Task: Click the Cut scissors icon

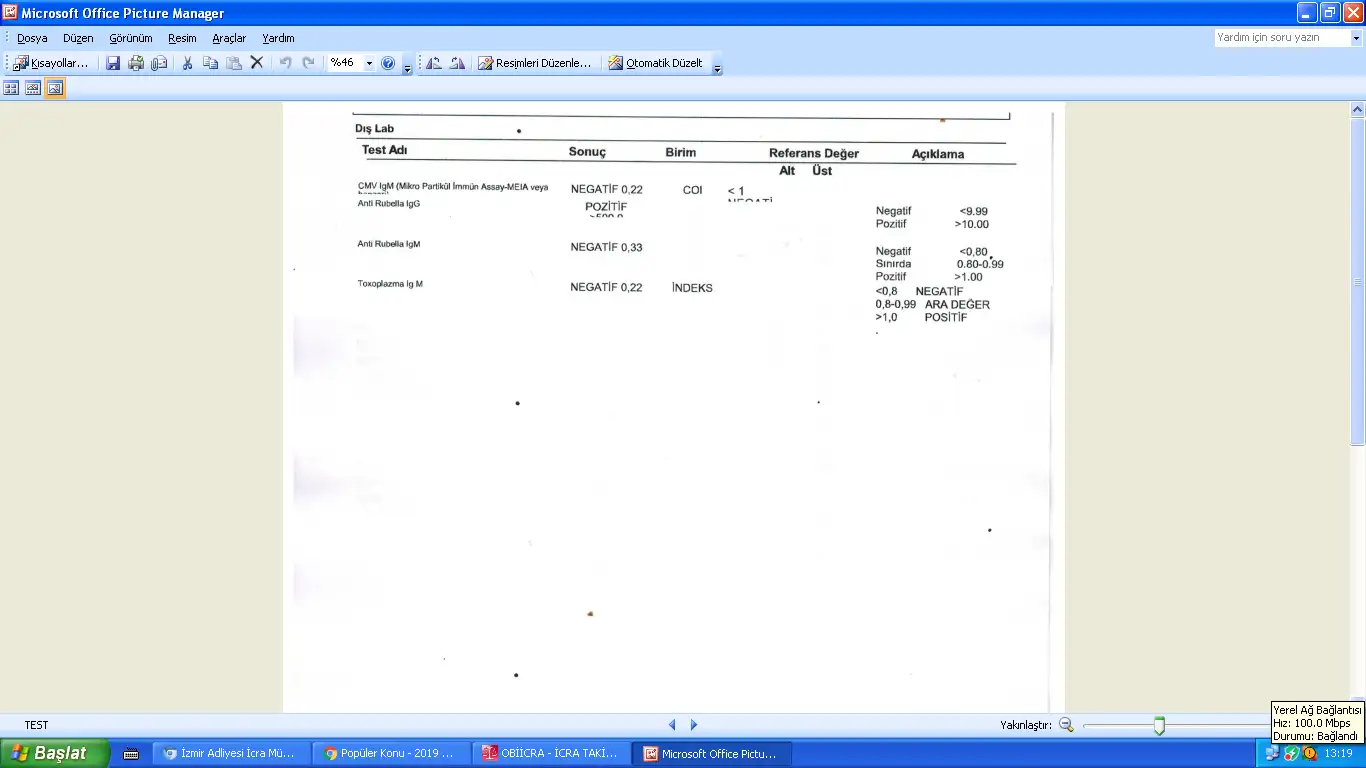Action: click(x=187, y=63)
